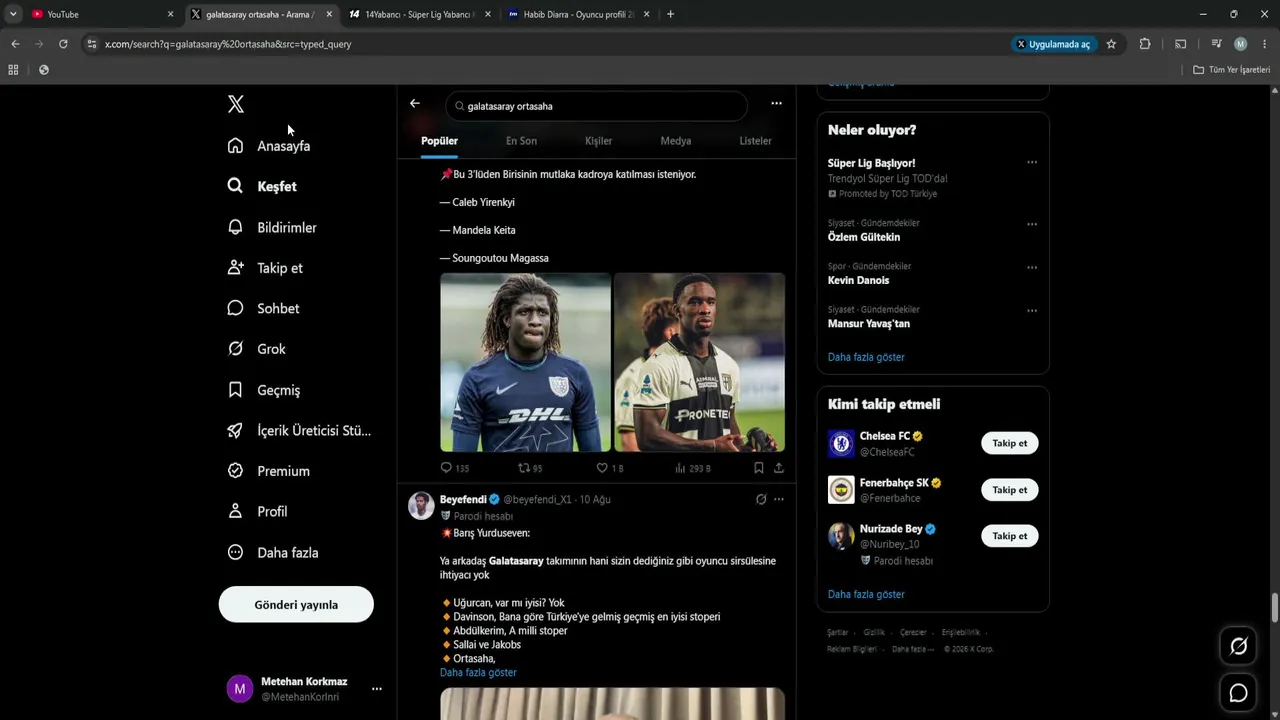Open more options on Beyefendi's post
This screenshot has width=1280, height=720.
[x=779, y=499]
